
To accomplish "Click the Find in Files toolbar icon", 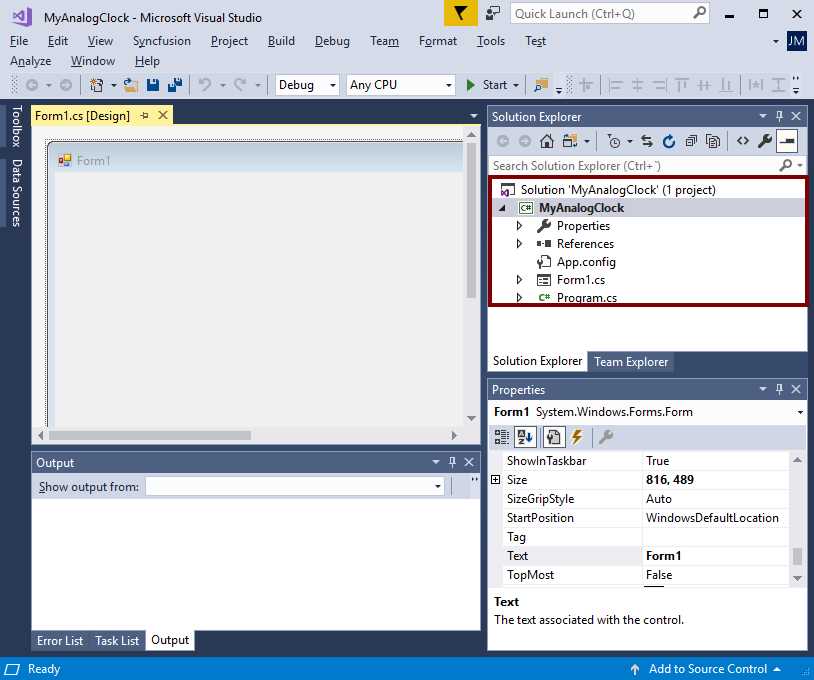I will pos(541,85).
